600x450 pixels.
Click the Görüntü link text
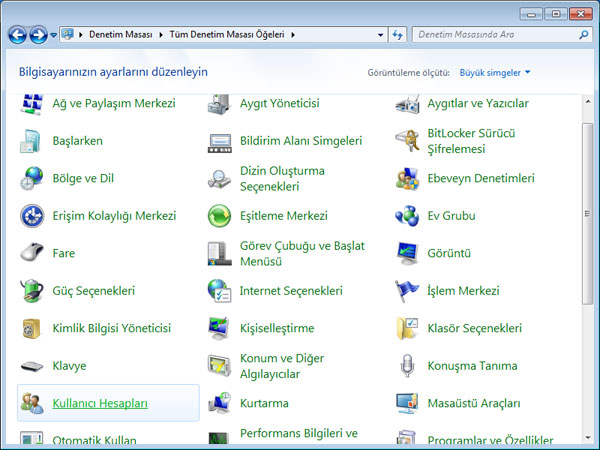449,253
